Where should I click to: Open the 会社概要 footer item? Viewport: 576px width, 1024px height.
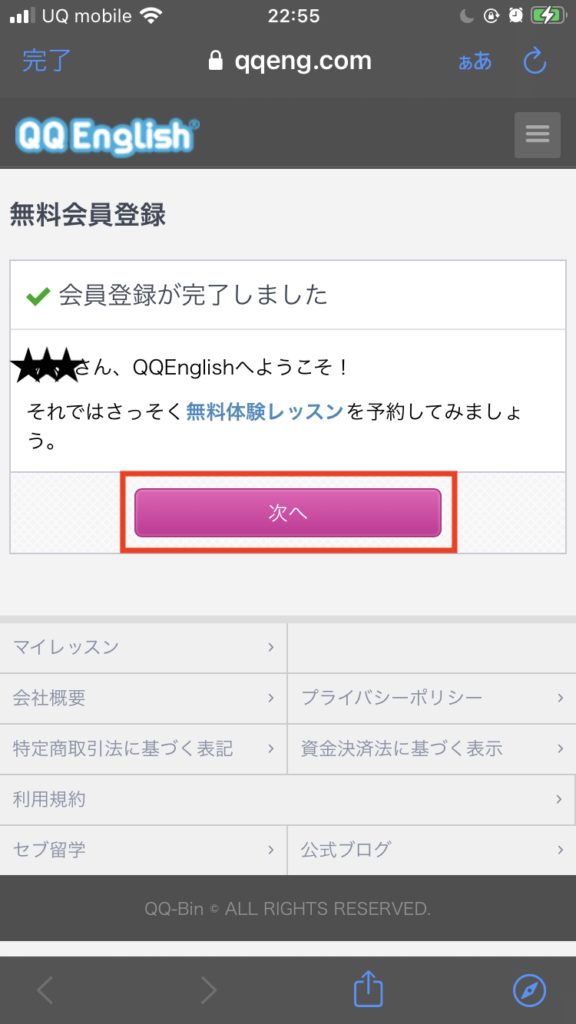[143, 698]
